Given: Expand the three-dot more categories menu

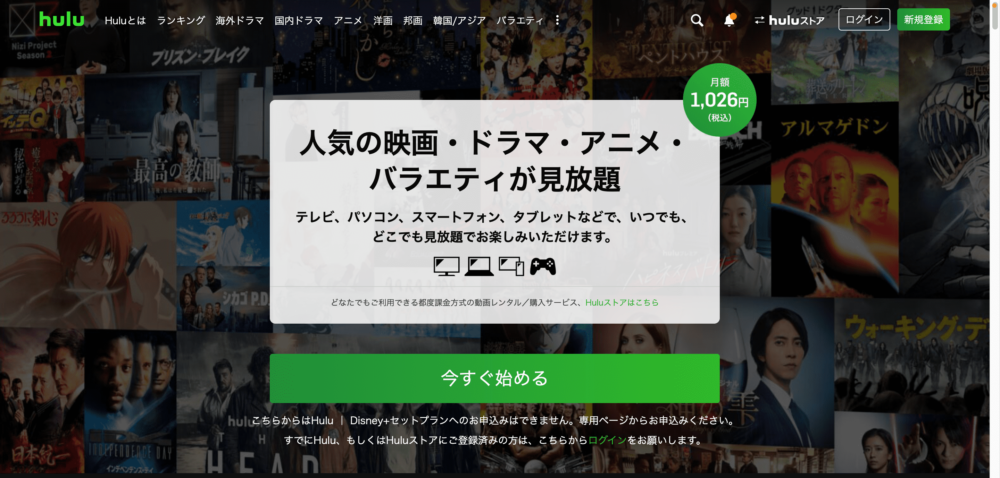Looking at the screenshot, I should tap(557, 20).
